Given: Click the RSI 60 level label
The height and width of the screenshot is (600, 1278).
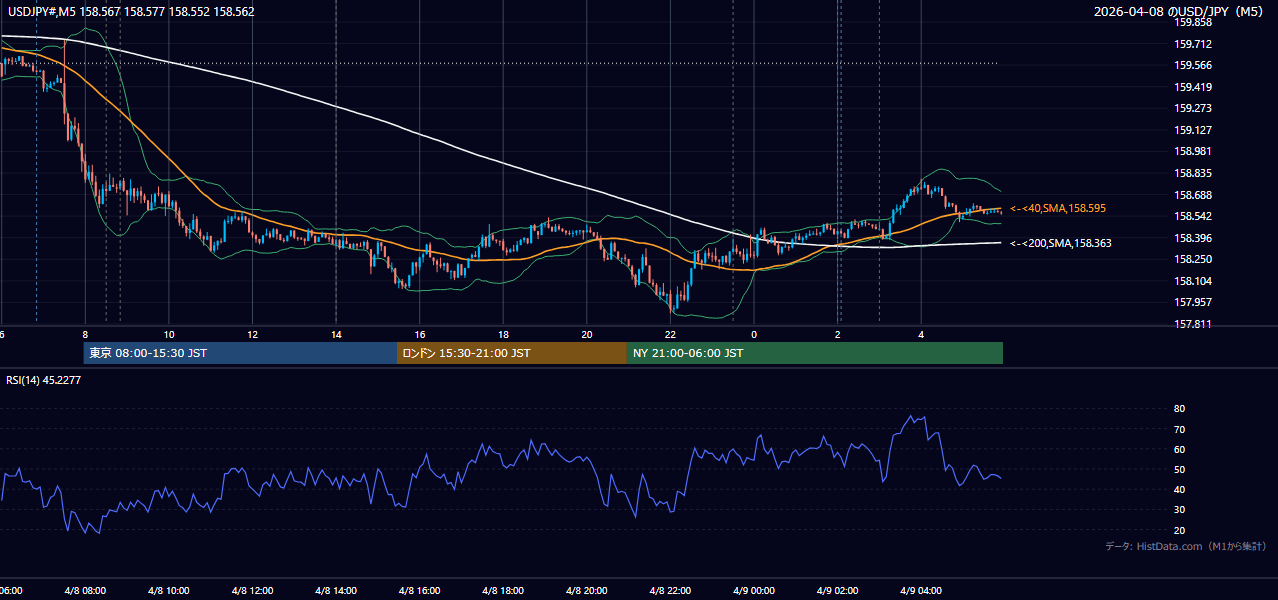Looking at the screenshot, I should pyautogui.click(x=1180, y=449).
